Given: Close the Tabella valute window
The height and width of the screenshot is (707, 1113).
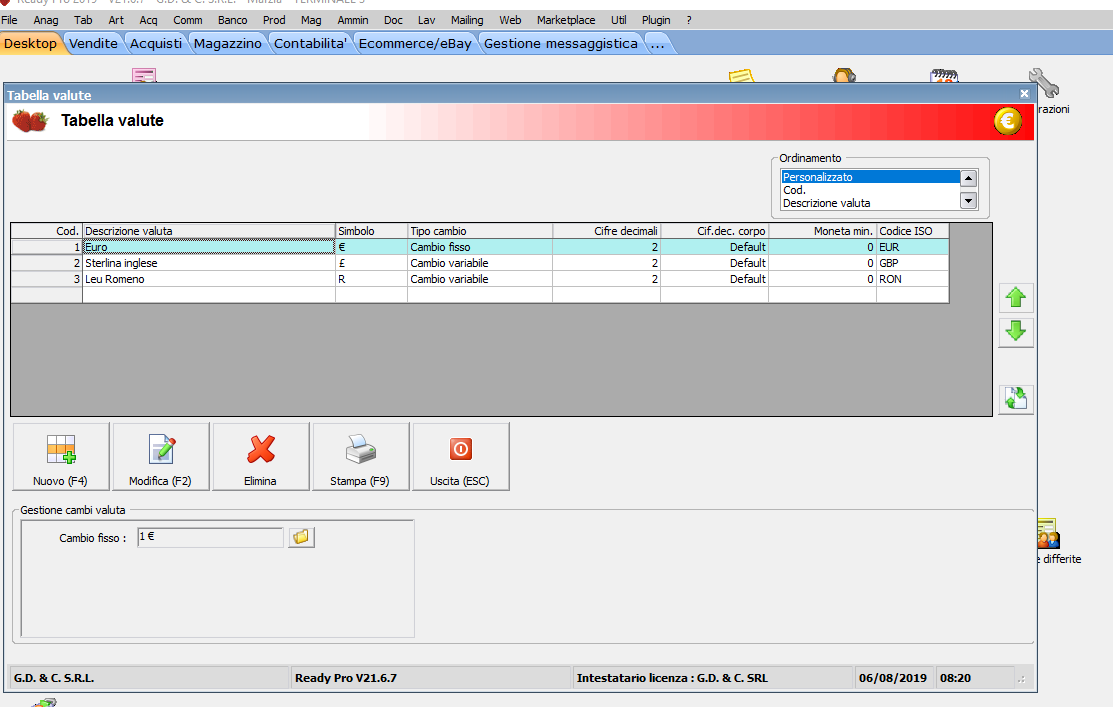Looking at the screenshot, I should (1024, 94).
